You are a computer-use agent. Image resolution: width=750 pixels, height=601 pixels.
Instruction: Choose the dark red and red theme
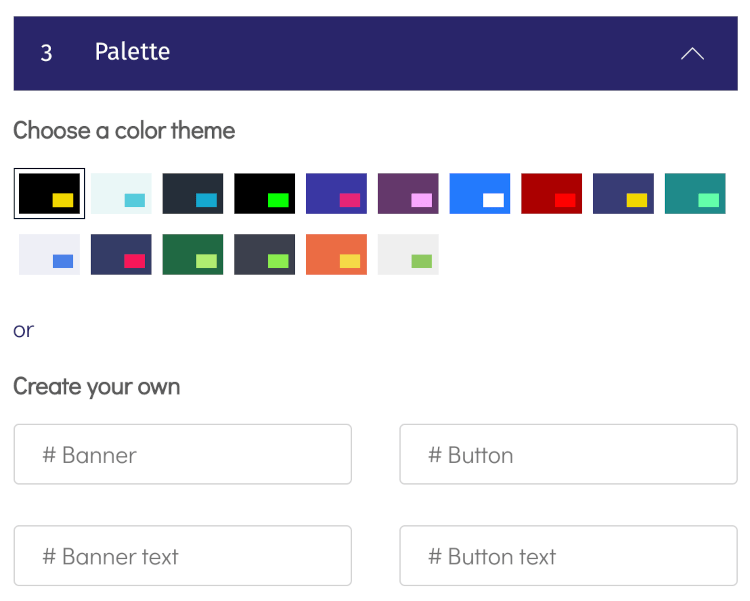tap(551, 193)
